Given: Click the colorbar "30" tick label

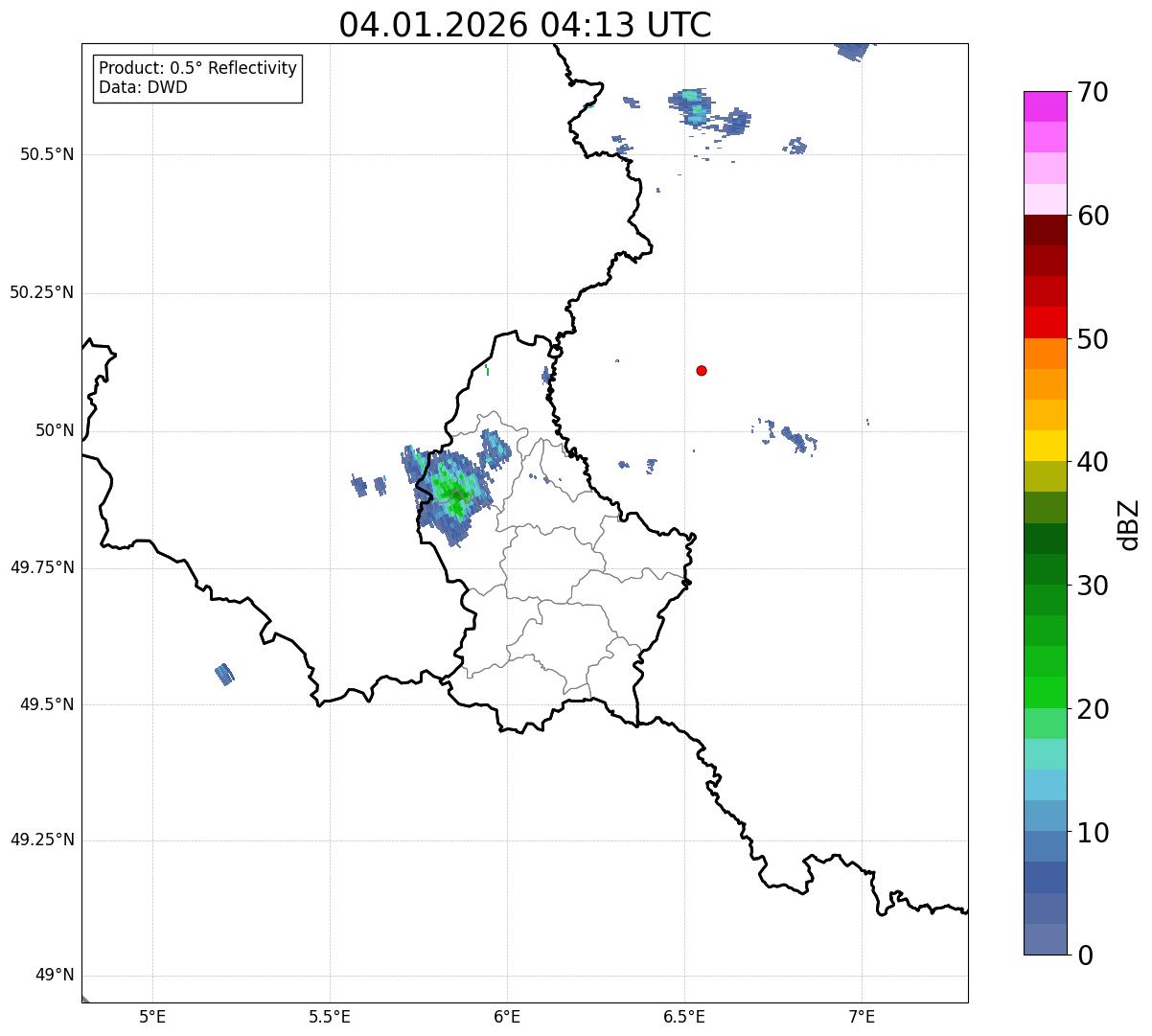Looking at the screenshot, I should pyautogui.click(x=1094, y=587).
